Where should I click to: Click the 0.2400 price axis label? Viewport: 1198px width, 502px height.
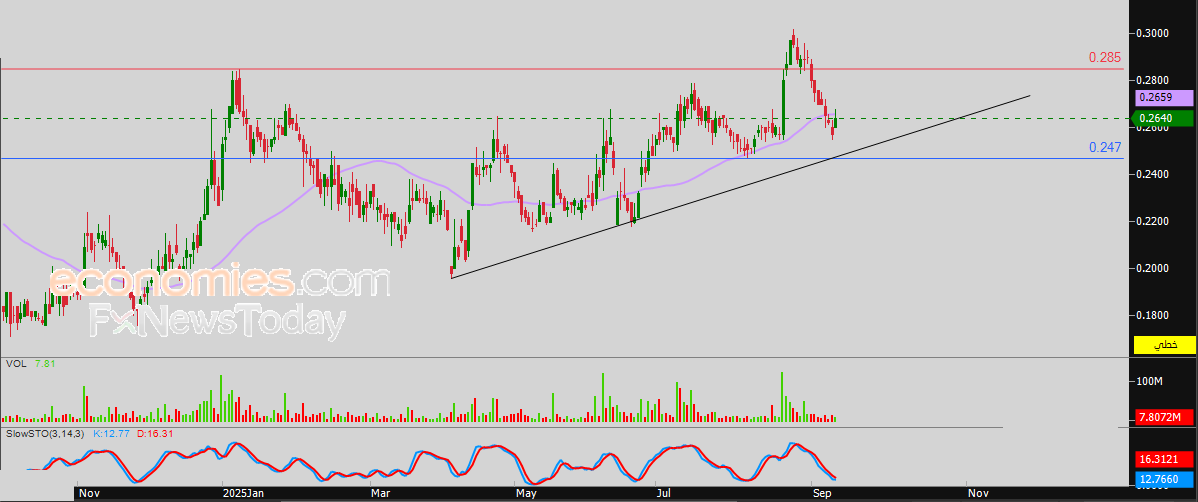tap(1153, 174)
